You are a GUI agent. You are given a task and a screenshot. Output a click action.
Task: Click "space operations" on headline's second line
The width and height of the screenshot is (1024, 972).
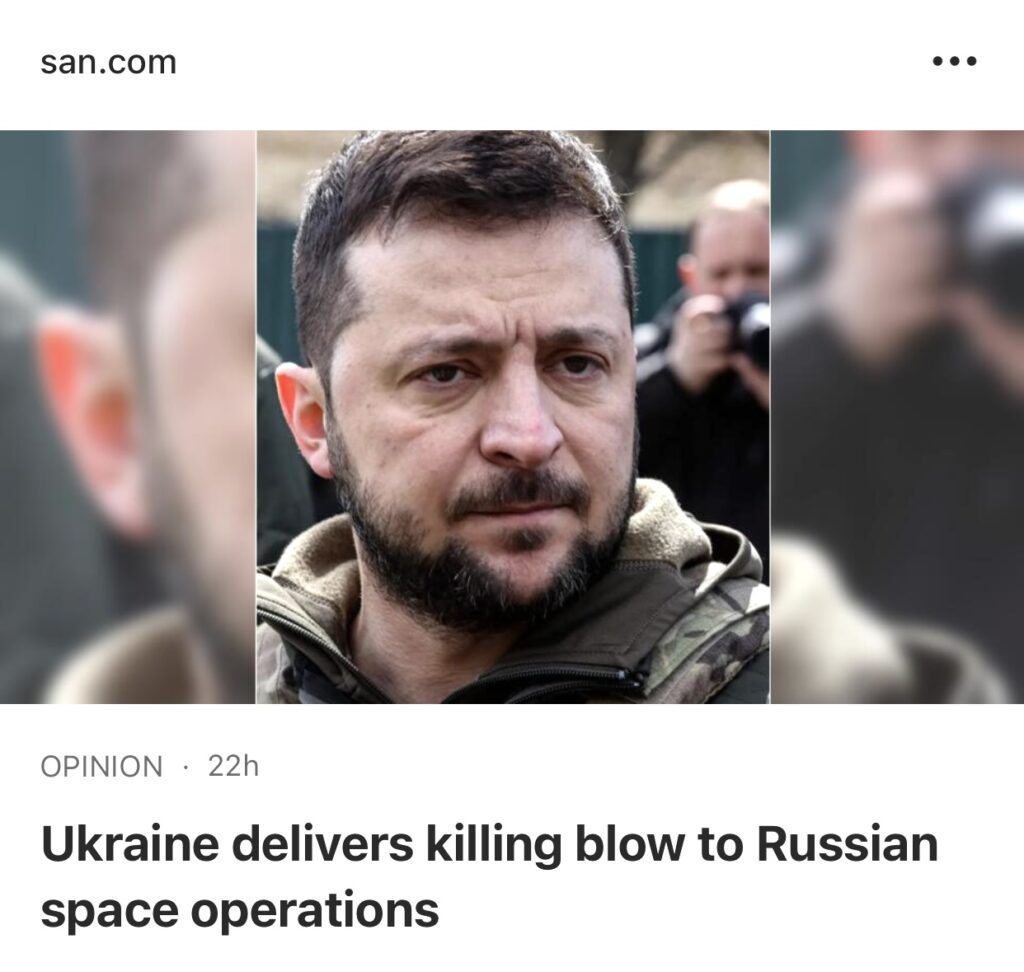point(240,911)
